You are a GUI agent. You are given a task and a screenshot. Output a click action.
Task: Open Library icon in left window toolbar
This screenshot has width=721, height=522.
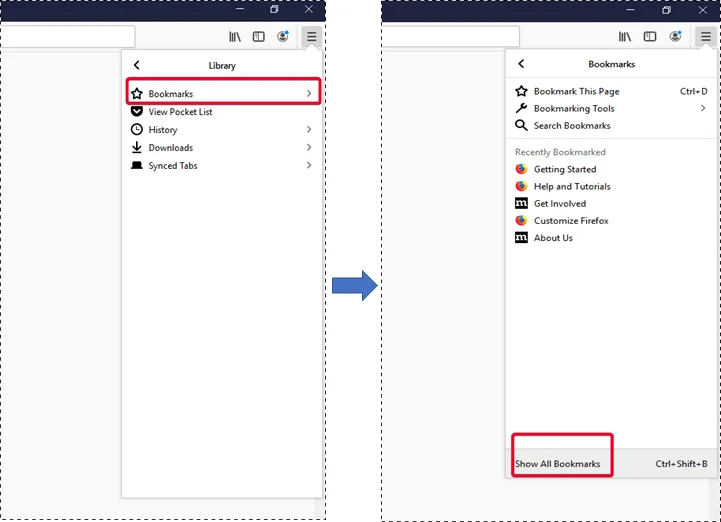tap(235, 37)
